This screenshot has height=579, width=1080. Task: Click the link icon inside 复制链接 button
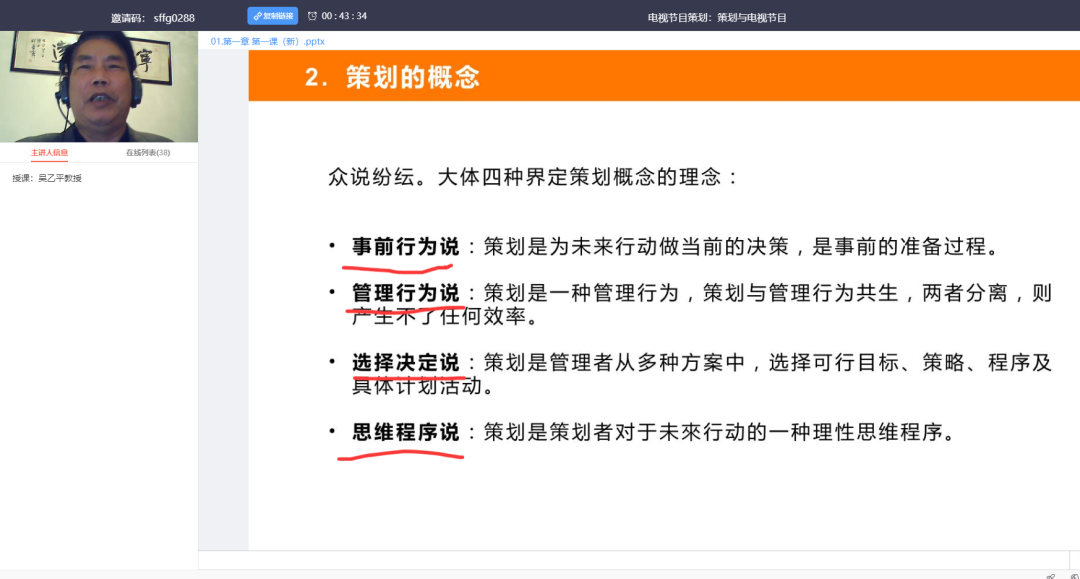pos(257,16)
